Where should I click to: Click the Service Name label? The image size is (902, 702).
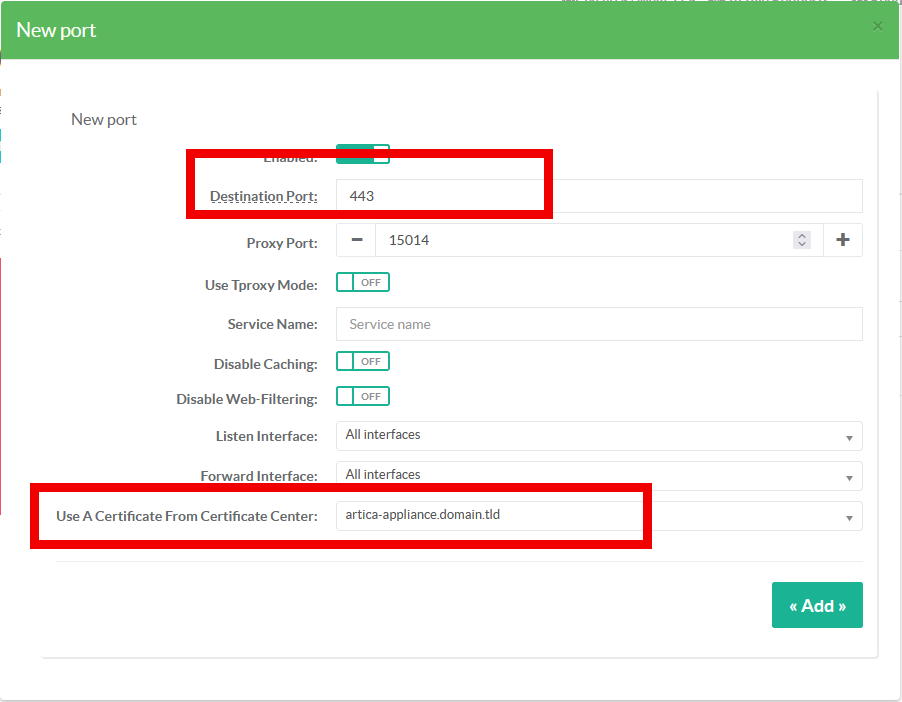point(272,324)
